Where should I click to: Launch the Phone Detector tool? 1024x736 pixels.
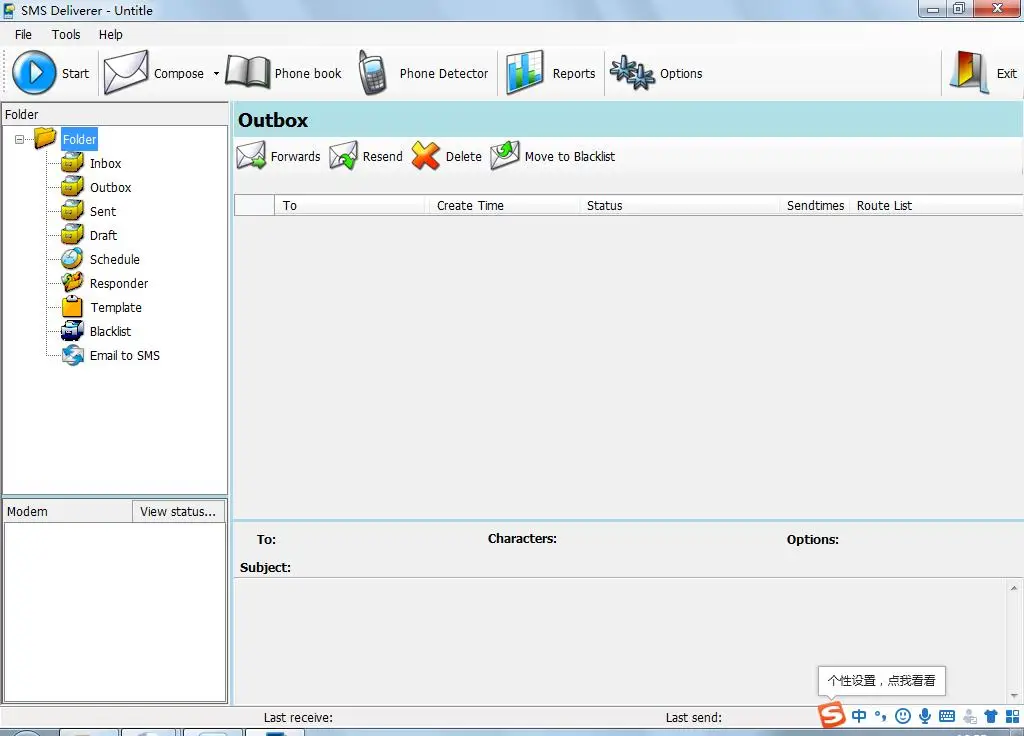373,73
